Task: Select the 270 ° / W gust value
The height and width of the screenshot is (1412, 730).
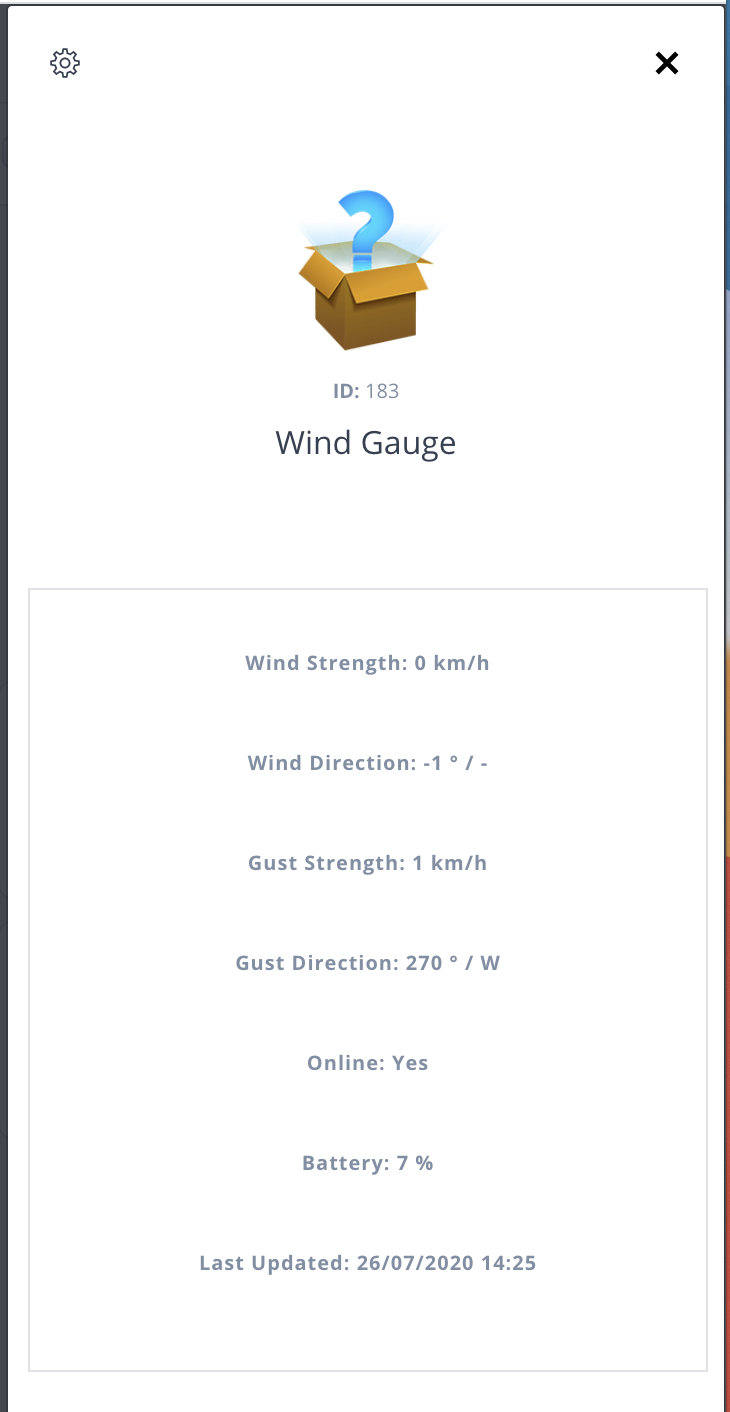Action: tap(453, 963)
